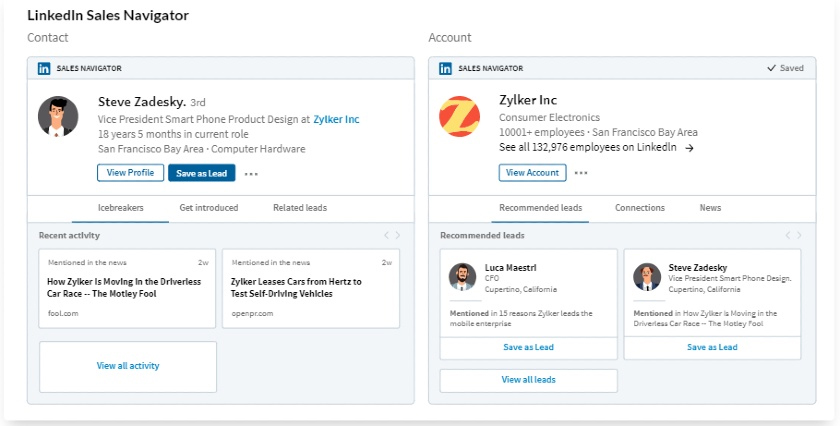Open the Connections tab
Viewport: 840px width, 426px height.
[640, 208]
